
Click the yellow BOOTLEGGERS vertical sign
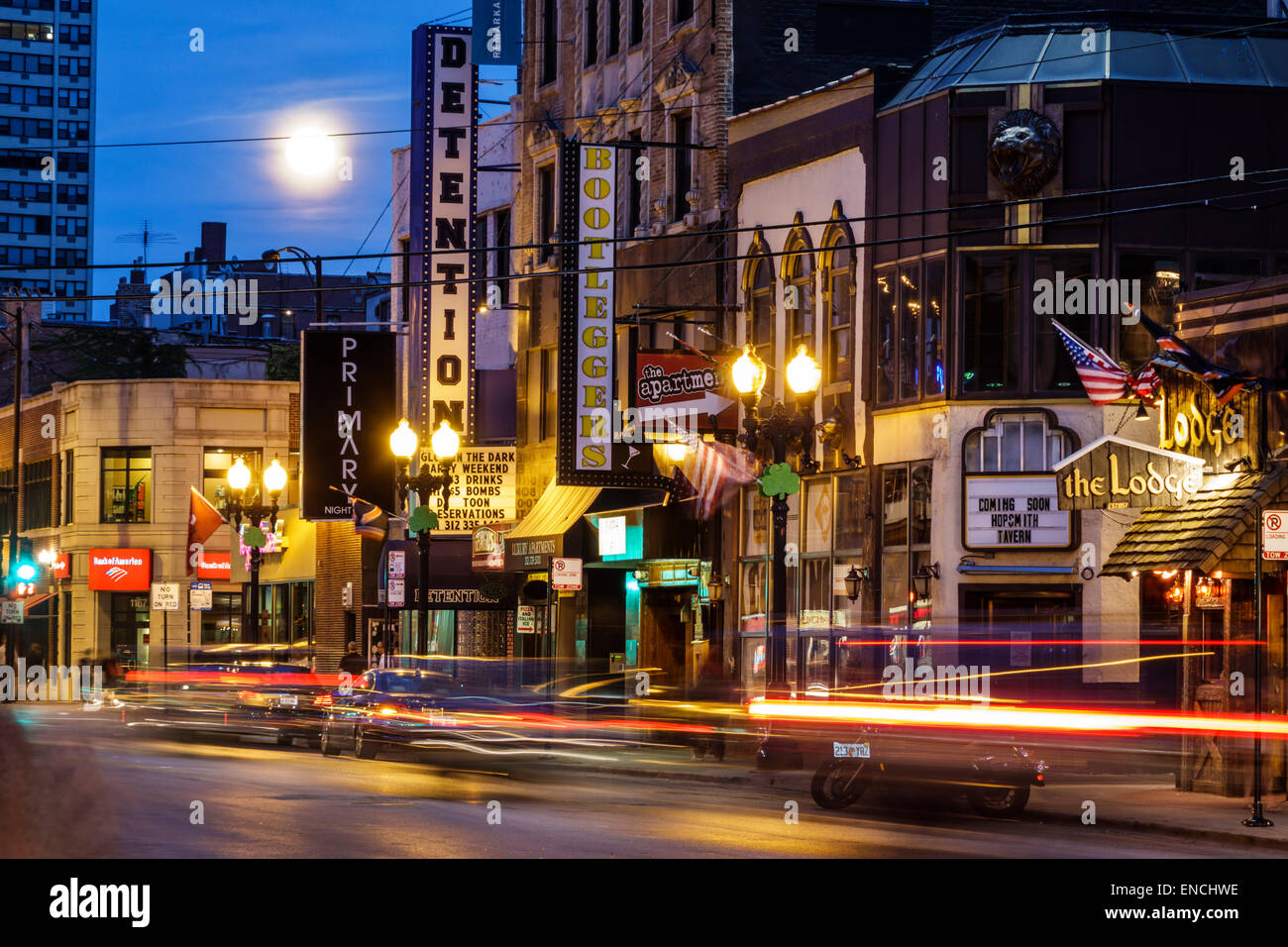point(595,308)
